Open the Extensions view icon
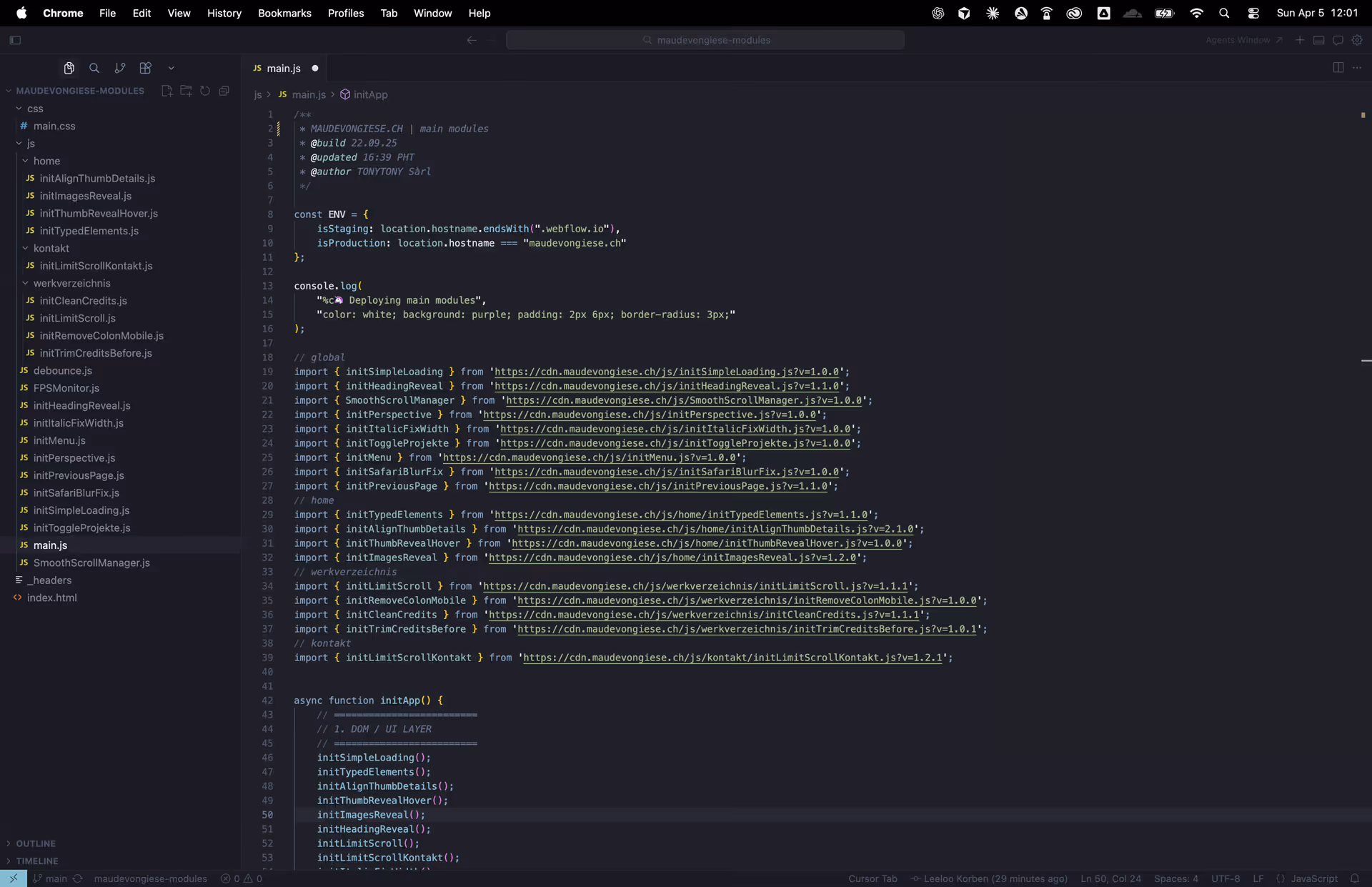The width and height of the screenshot is (1372, 887). click(145, 68)
